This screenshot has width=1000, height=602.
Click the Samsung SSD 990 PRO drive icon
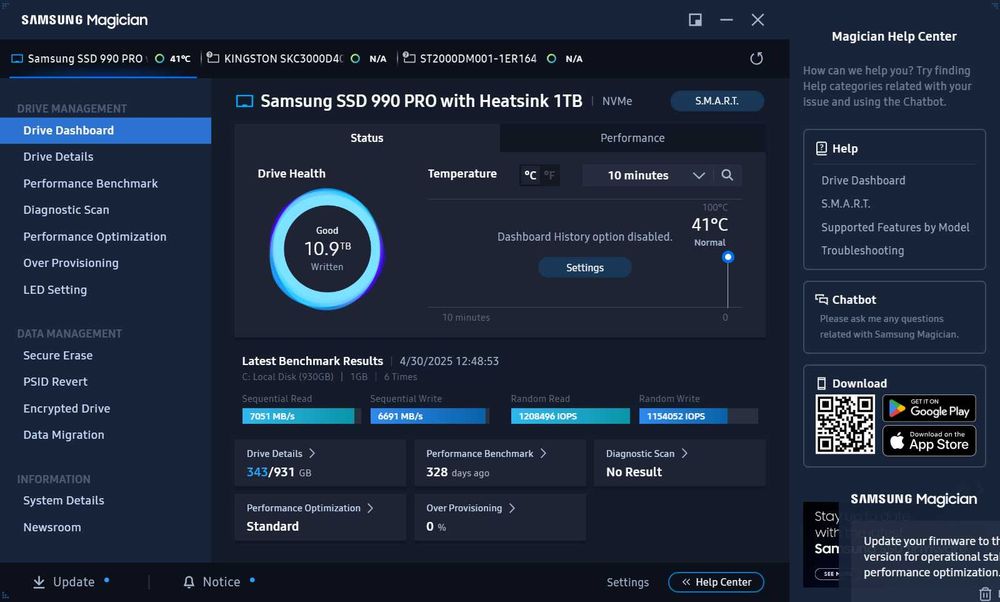coord(17,59)
